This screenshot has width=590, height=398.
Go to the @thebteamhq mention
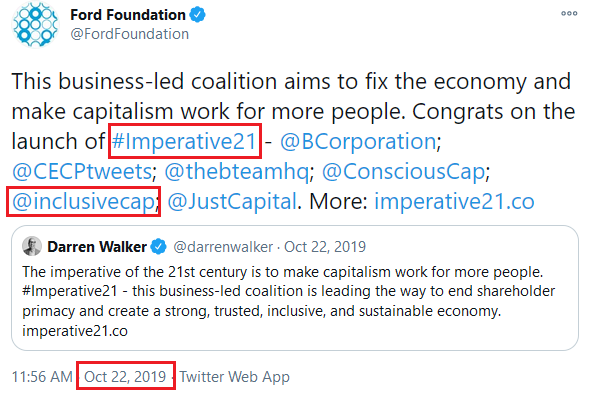point(237,172)
